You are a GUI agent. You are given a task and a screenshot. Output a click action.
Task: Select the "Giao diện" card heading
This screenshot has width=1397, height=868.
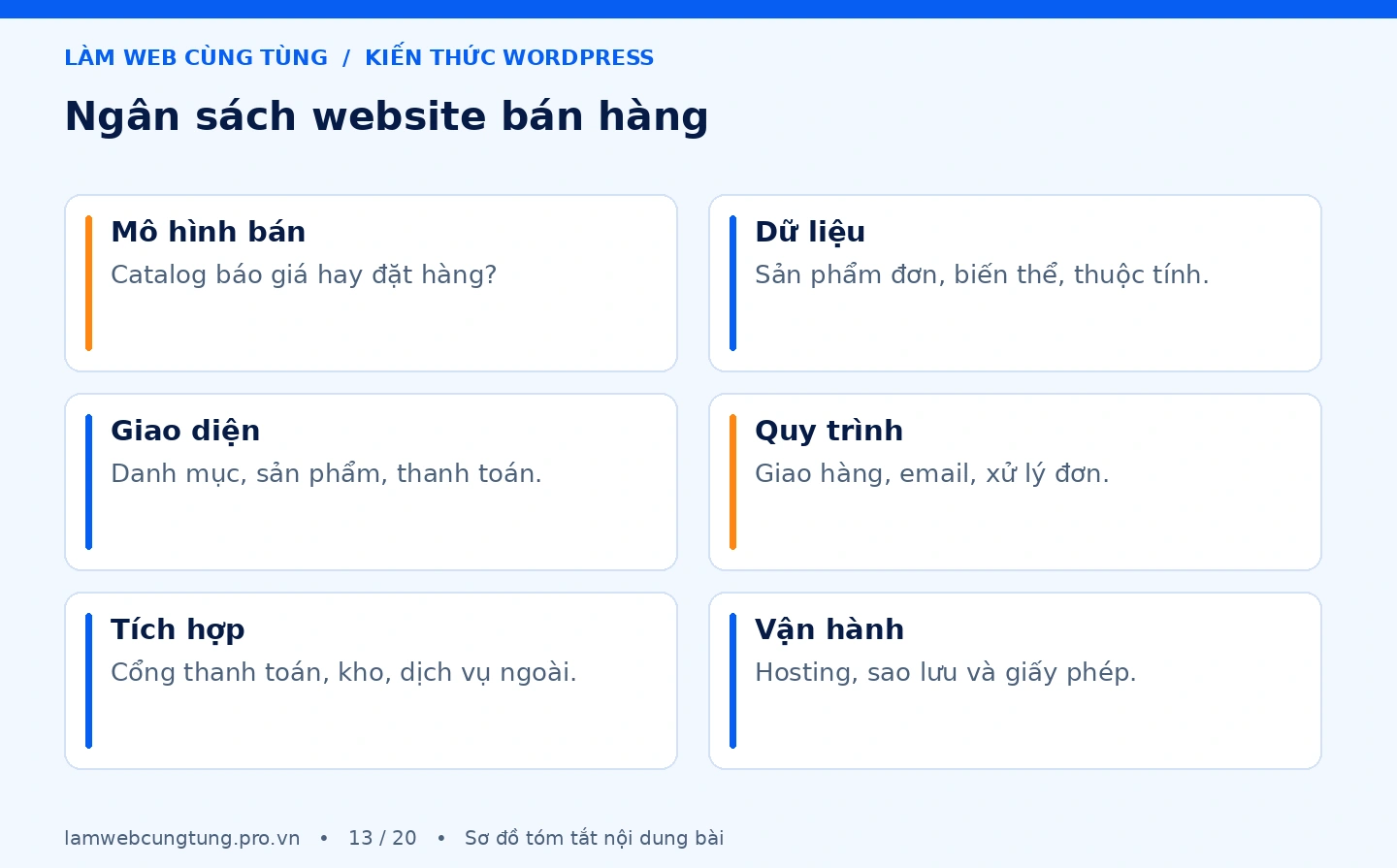click(x=185, y=432)
